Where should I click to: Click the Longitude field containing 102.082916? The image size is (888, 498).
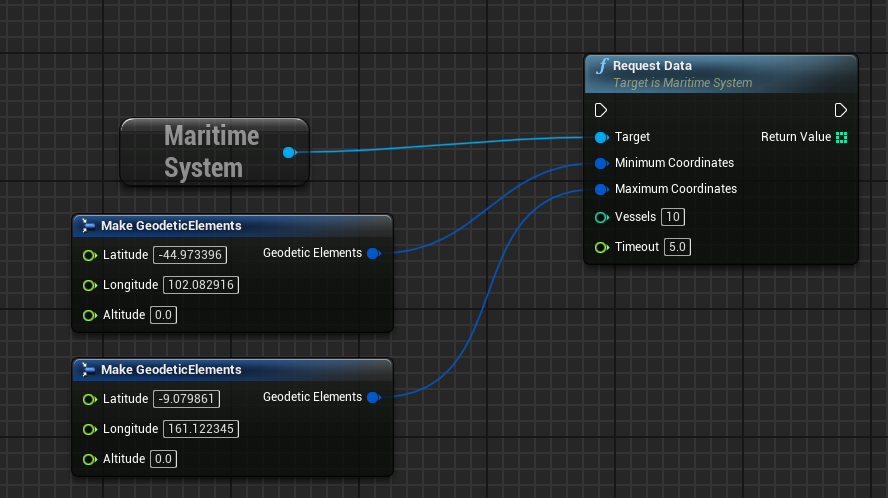pyautogui.click(x=200, y=285)
